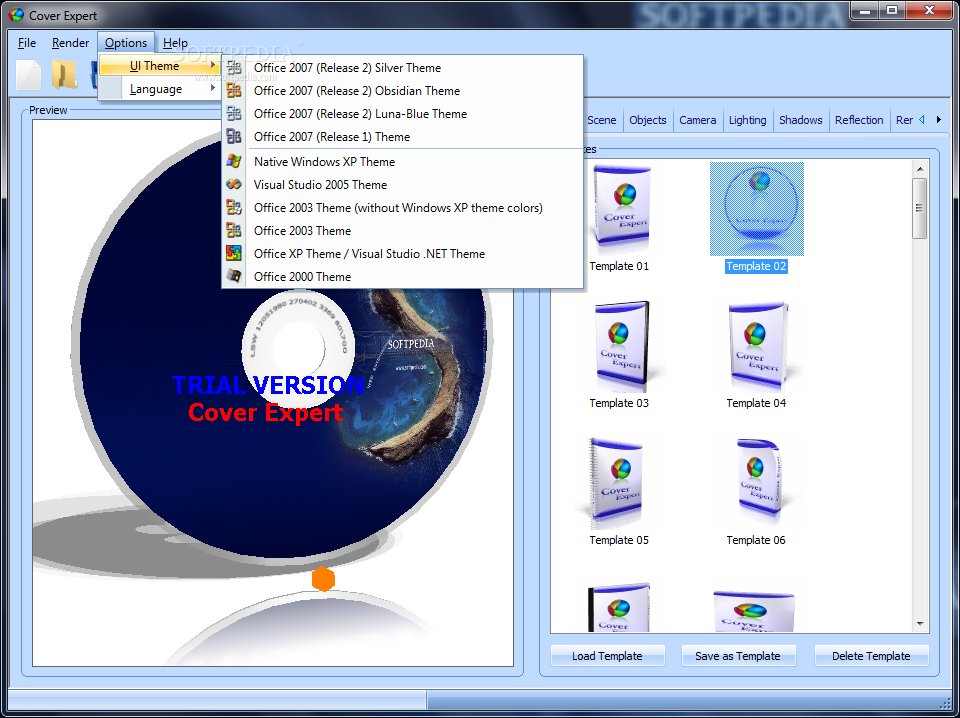Screen dimensions: 960x718
Task: Expand the Language submenu
Action: point(160,89)
